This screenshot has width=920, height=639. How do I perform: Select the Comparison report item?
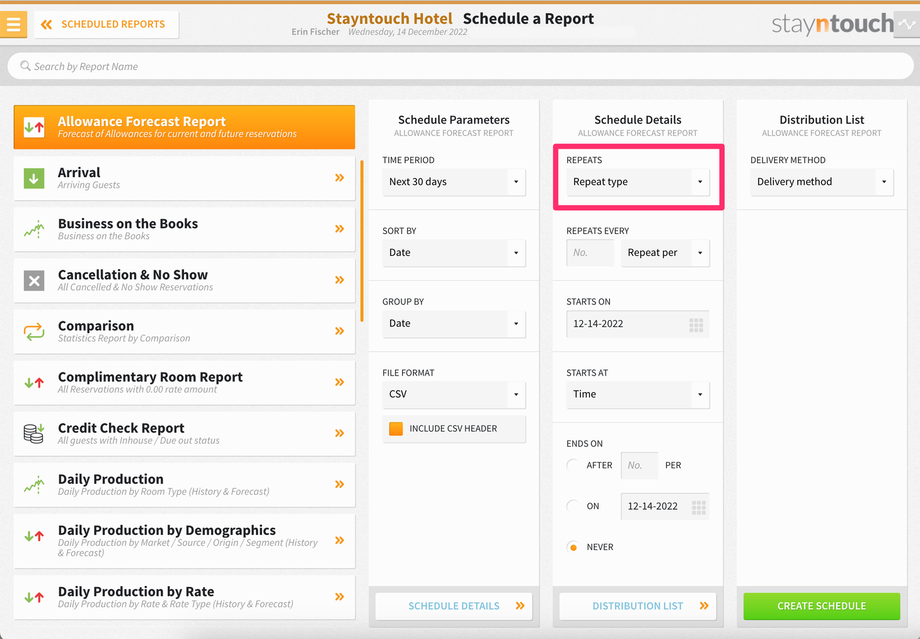tap(184, 331)
